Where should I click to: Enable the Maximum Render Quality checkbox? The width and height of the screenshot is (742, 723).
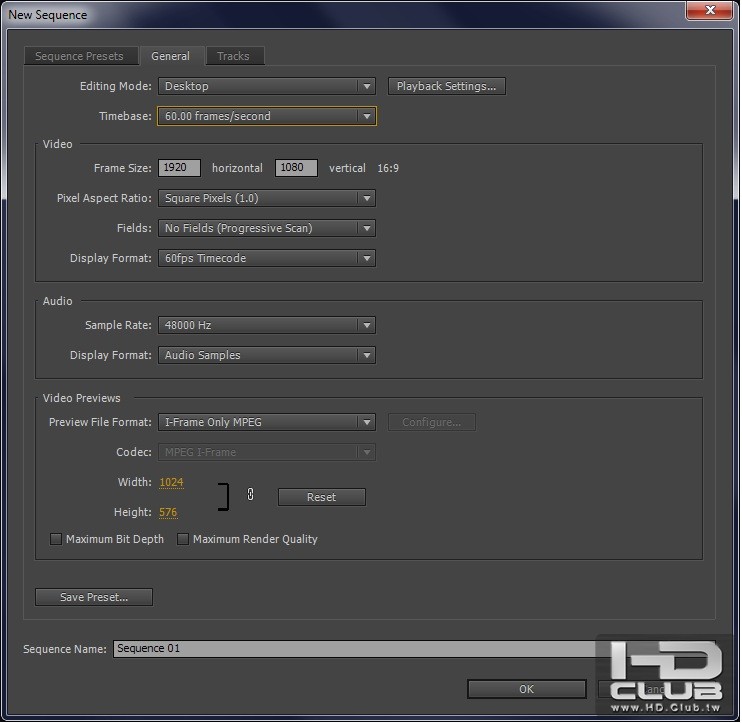[x=183, y=539]
